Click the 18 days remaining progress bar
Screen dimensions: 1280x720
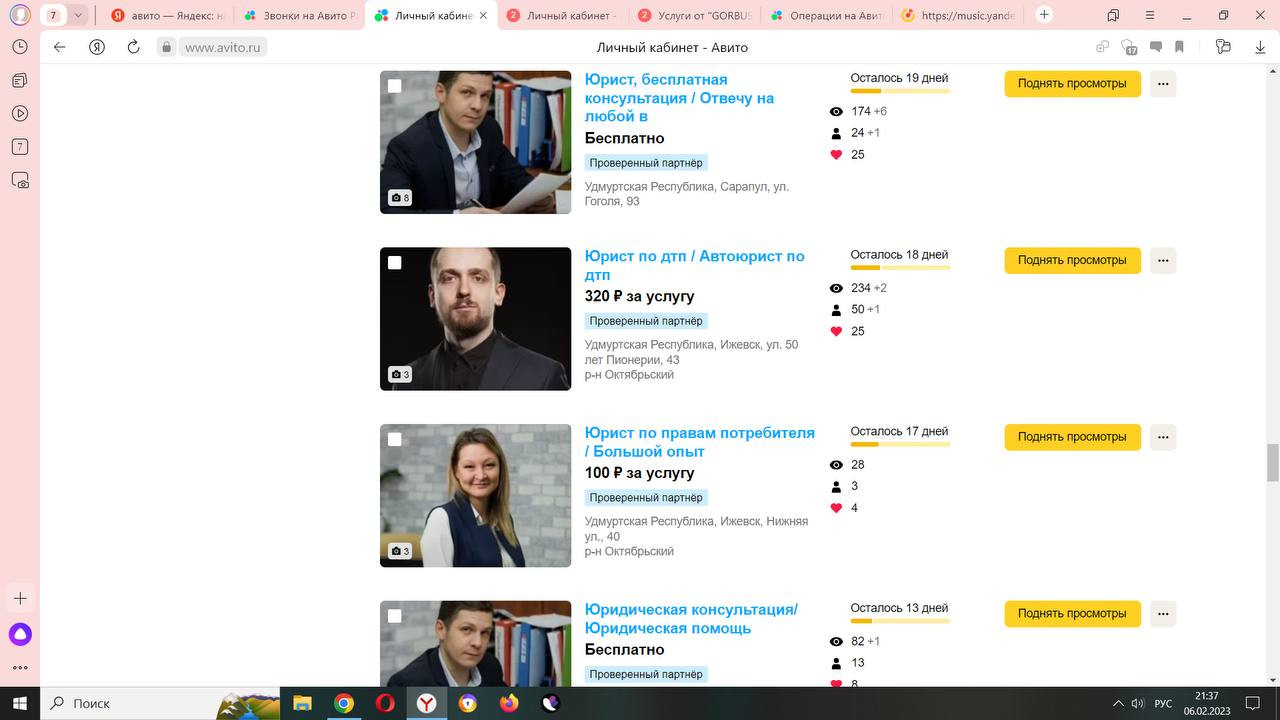[x=900, y=268]
